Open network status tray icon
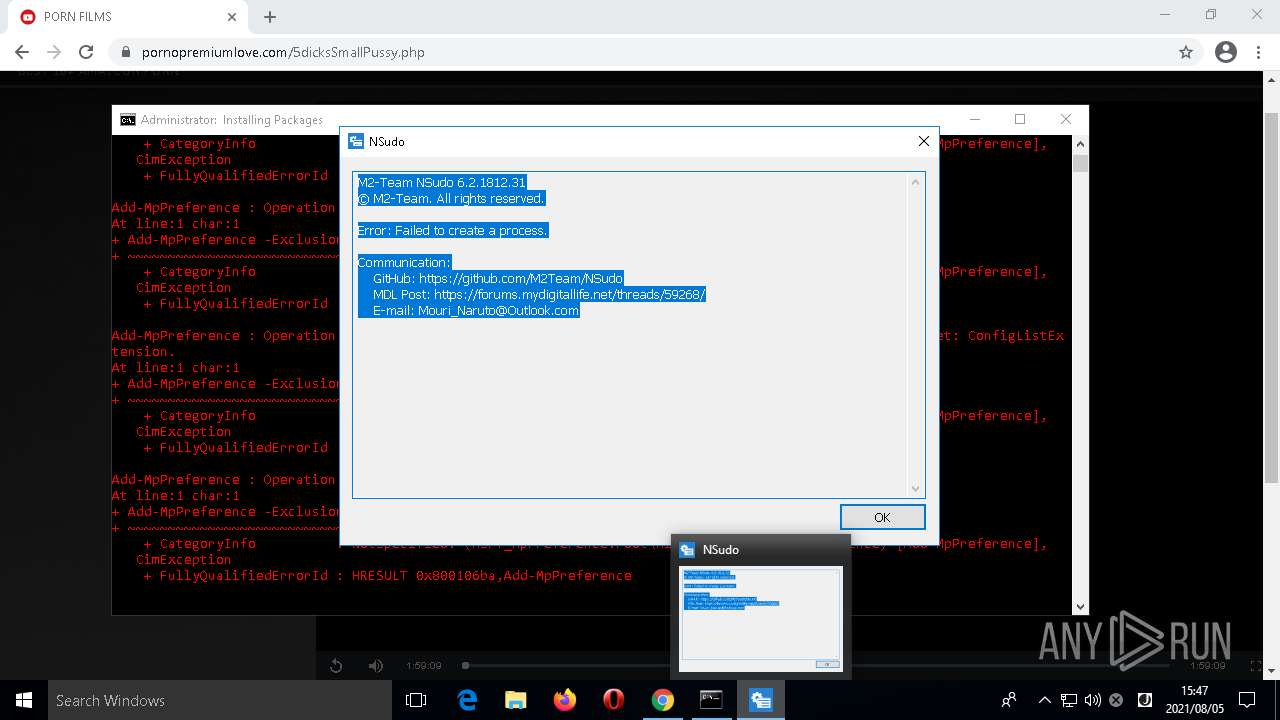 pos(1069,700)
